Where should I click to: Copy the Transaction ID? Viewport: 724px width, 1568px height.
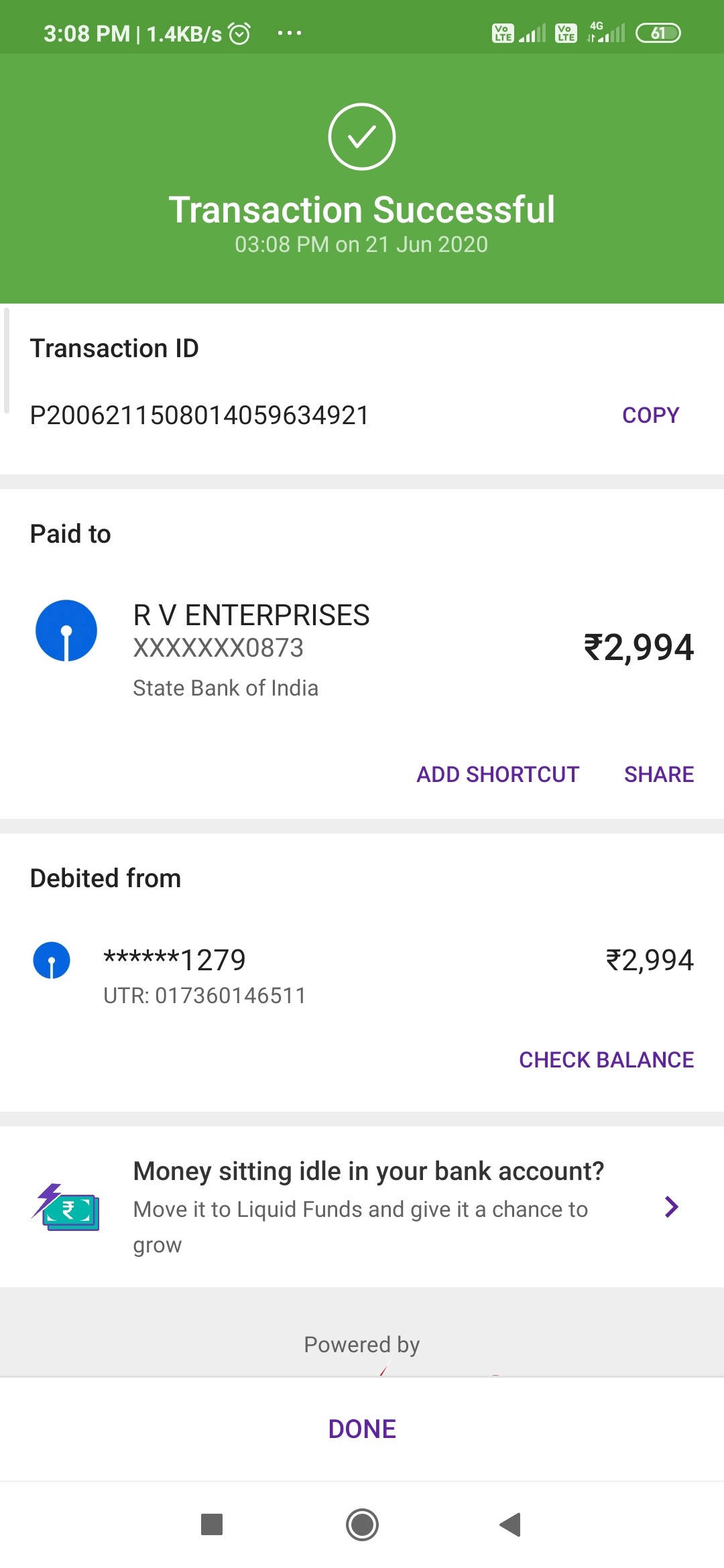tap(650, 415)
